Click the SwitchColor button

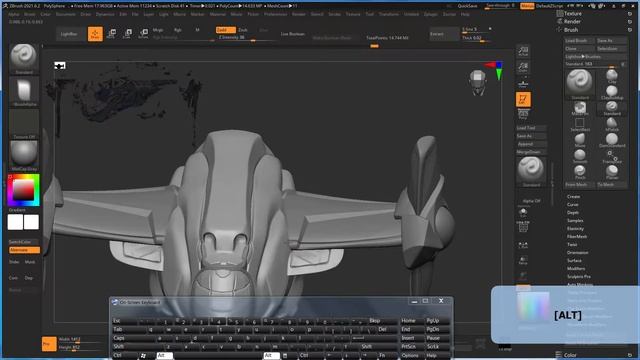click(x=24, y=242)
